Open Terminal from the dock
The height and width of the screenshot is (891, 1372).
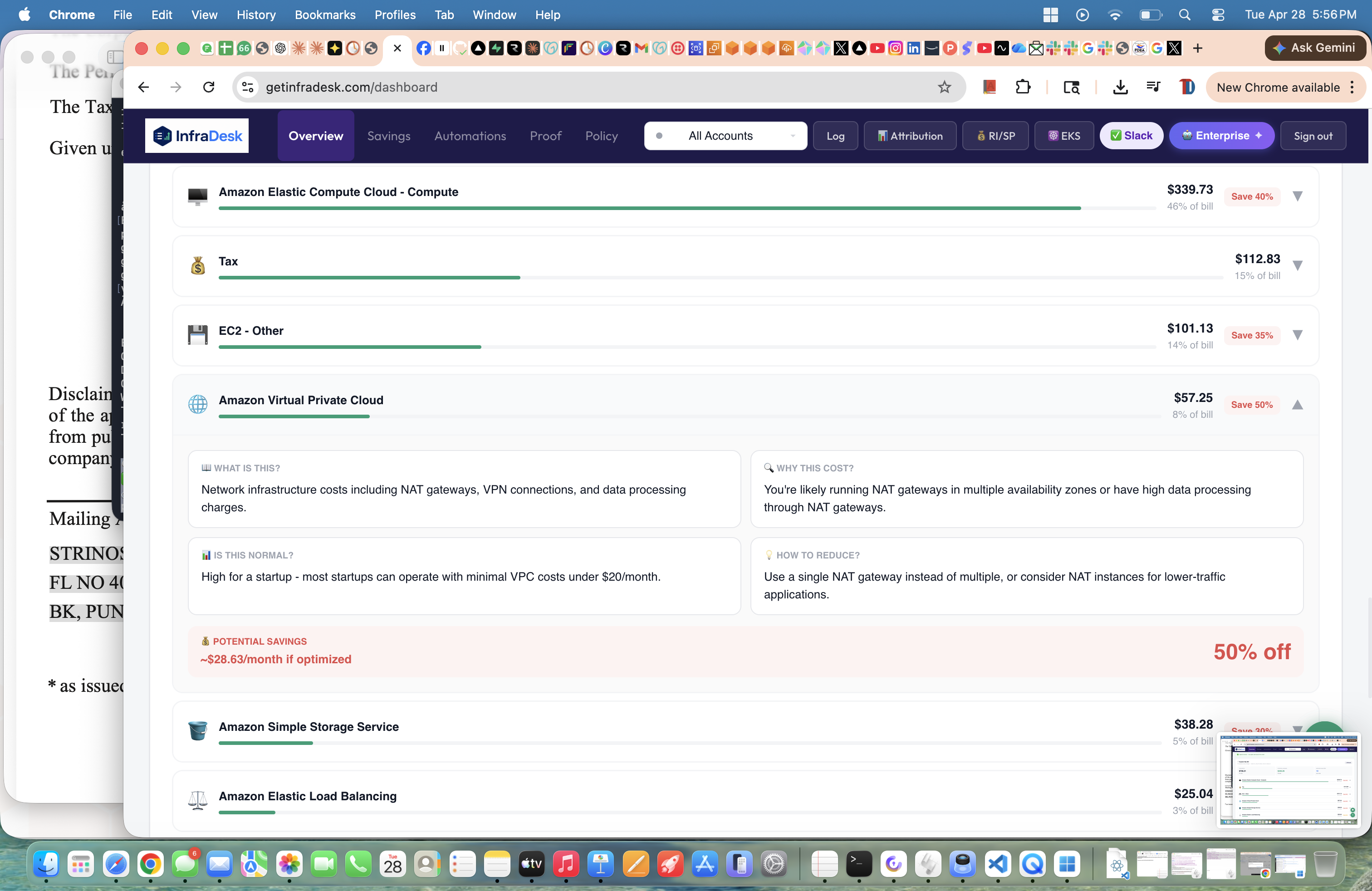click(859, 864)
